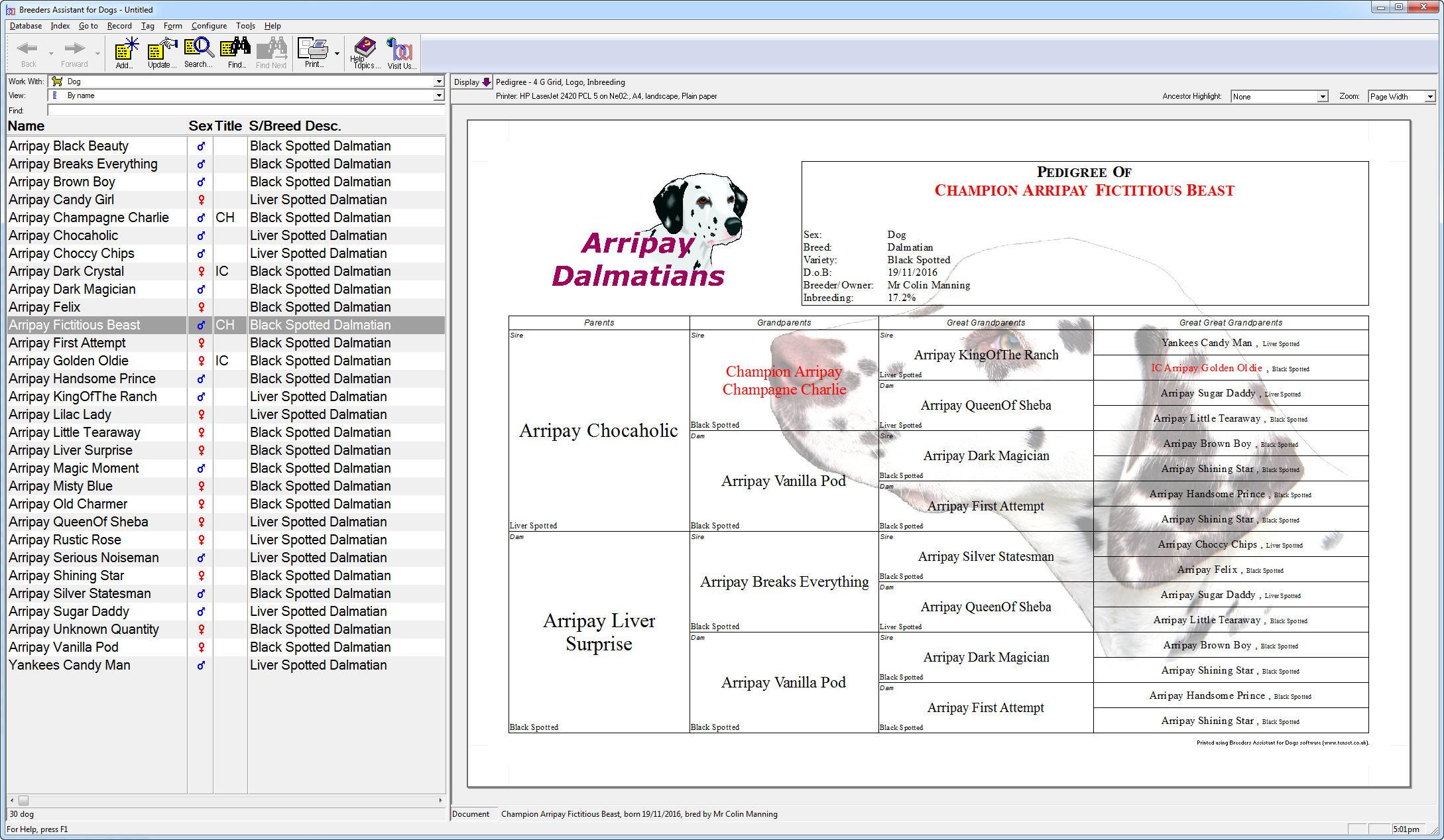Click the Find binoculars icon
This screenshot has height=840, width=1444.
pyautogui.click(x=235, y=52)
